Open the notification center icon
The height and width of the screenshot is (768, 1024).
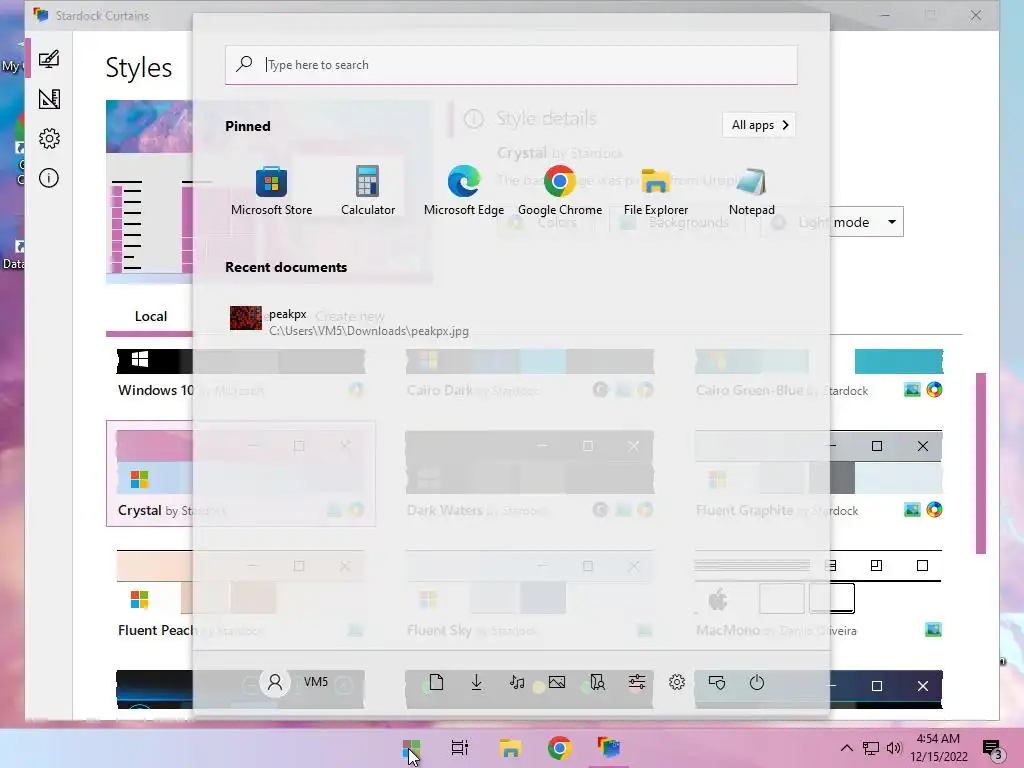pyautogui.click(x=992, y=749)
